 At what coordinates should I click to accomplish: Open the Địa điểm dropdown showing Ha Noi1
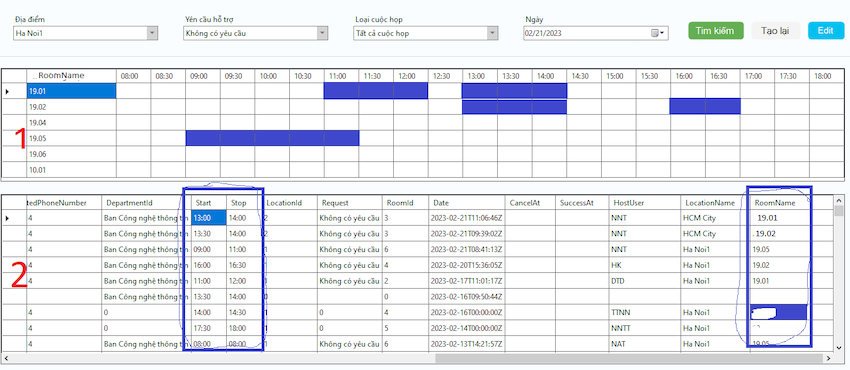[x=86, y=34]
